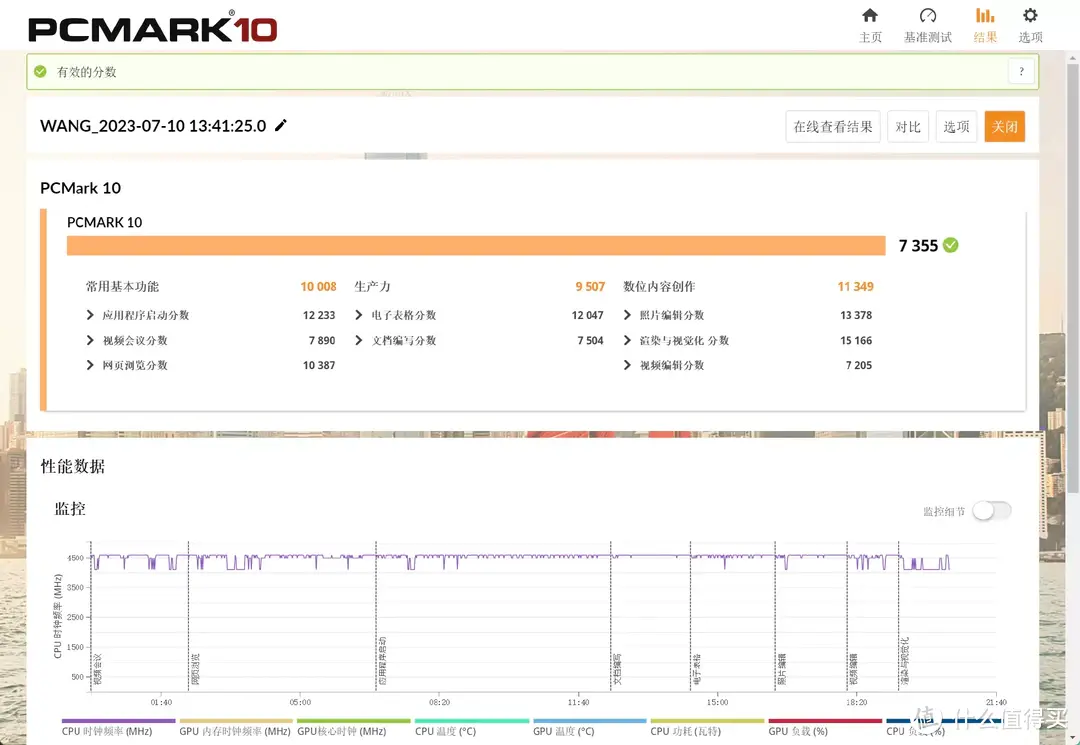Click the 15 166 score value
Image resolution: width=1080 pixels, height=745 pixels.
click(x=856, y=341)
